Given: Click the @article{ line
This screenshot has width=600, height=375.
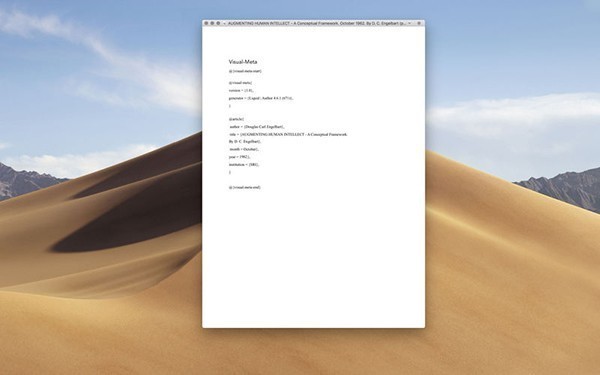Looking at the screenshot, I should tap(236, 119).
